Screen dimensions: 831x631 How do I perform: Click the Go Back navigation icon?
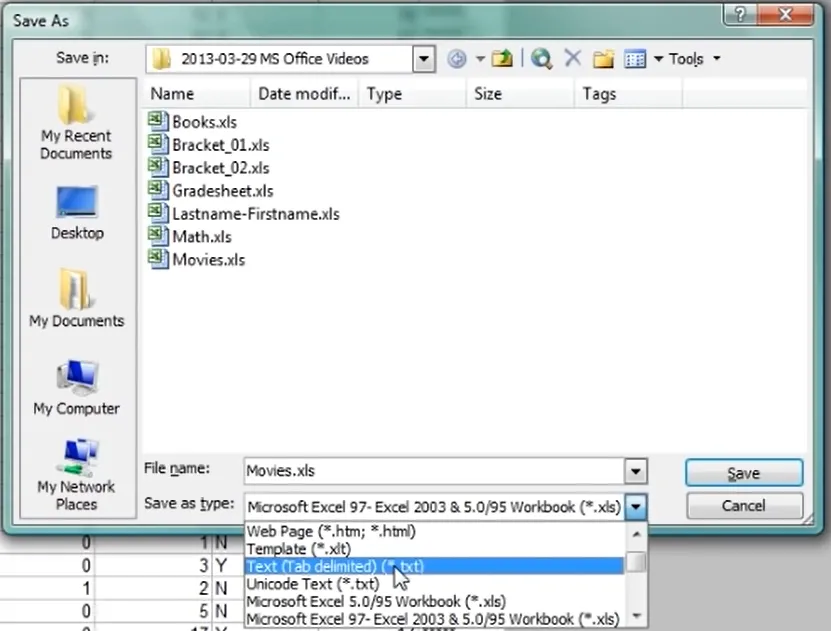click(456, 58)
